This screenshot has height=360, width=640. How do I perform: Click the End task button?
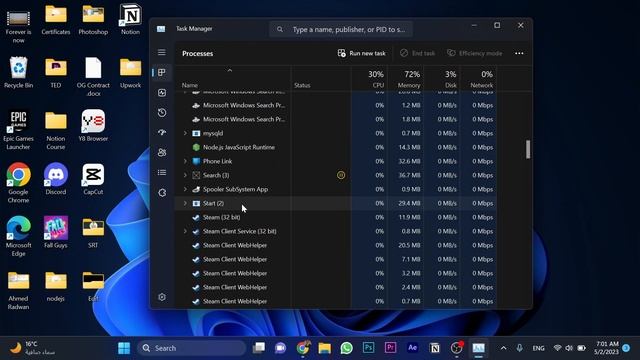pyautogui.click(x=418, y=53)
